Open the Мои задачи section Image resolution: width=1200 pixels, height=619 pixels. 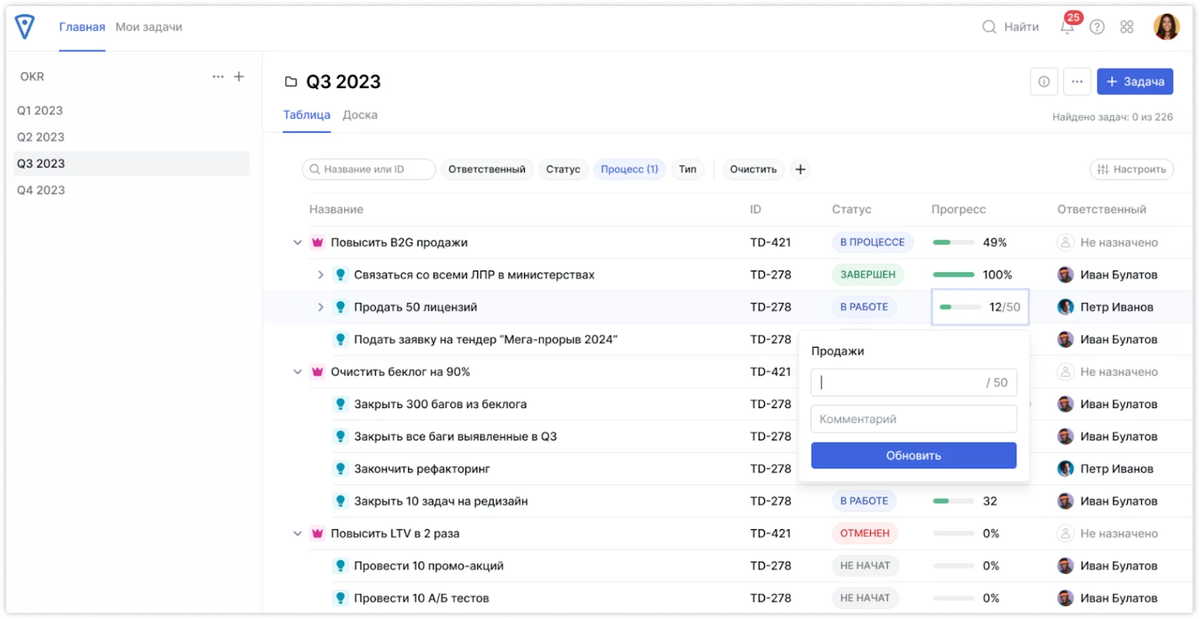tap(148, 27)
